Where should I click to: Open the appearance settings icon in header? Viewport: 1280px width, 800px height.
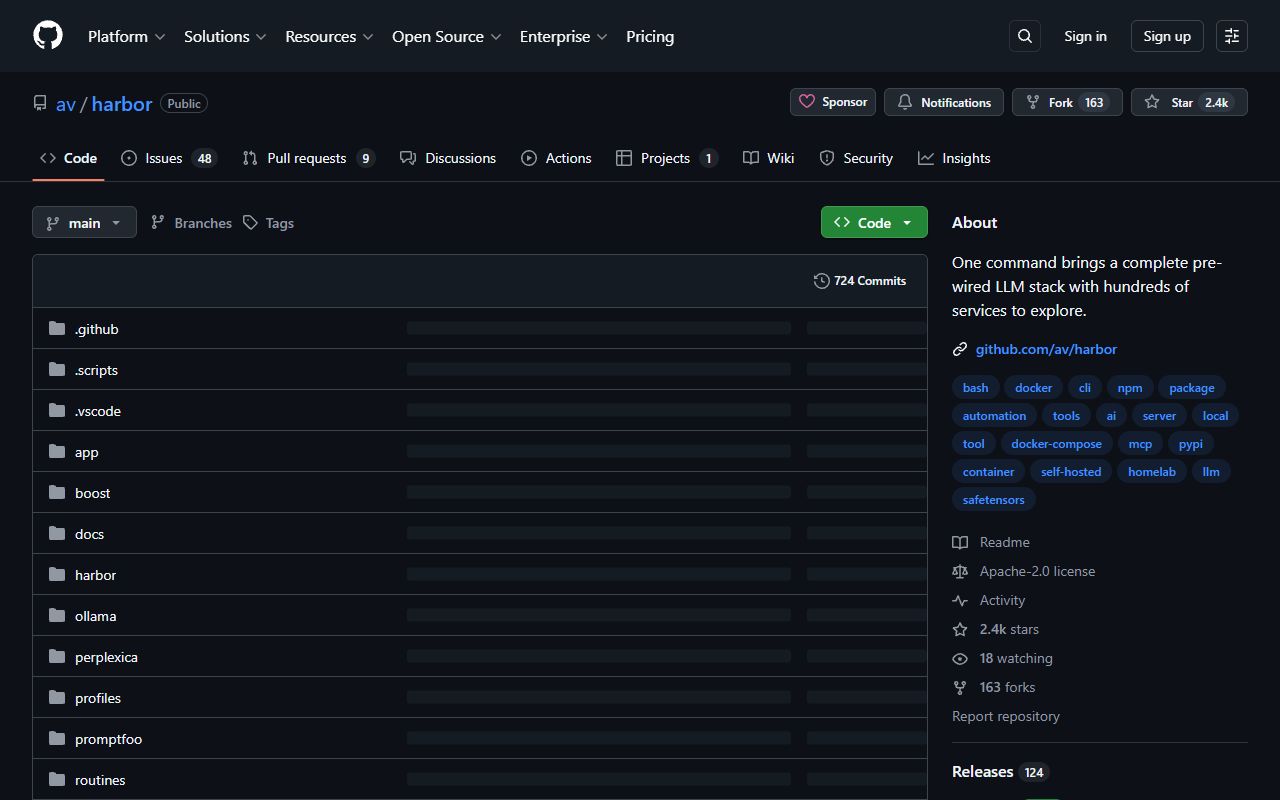tap(1232, 36)
